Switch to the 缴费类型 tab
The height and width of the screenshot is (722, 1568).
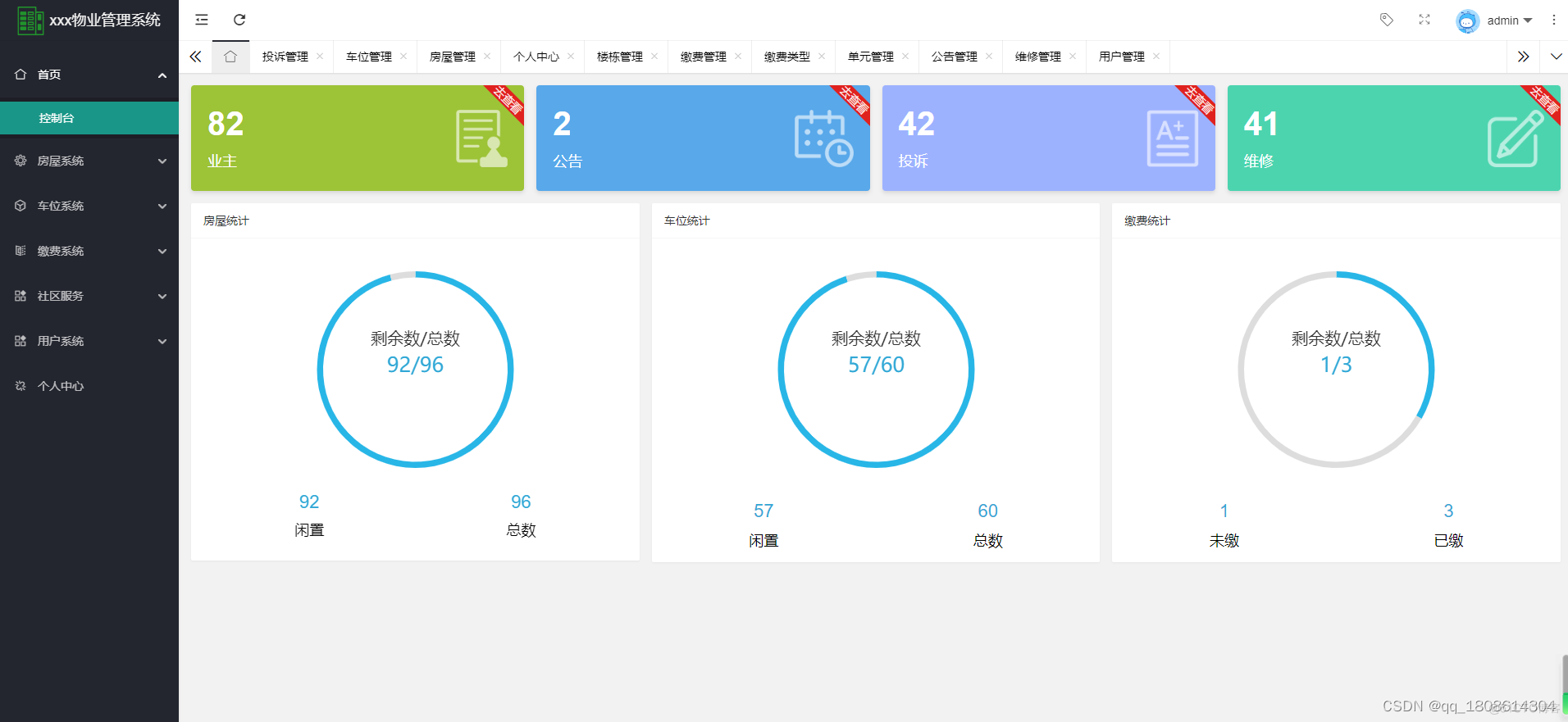click(x=787, y=57)
